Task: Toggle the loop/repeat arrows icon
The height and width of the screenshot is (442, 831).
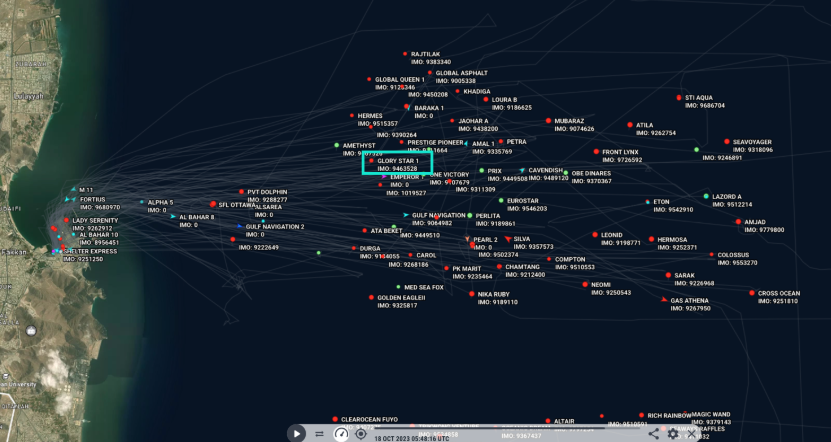Action: coord(319,434)
